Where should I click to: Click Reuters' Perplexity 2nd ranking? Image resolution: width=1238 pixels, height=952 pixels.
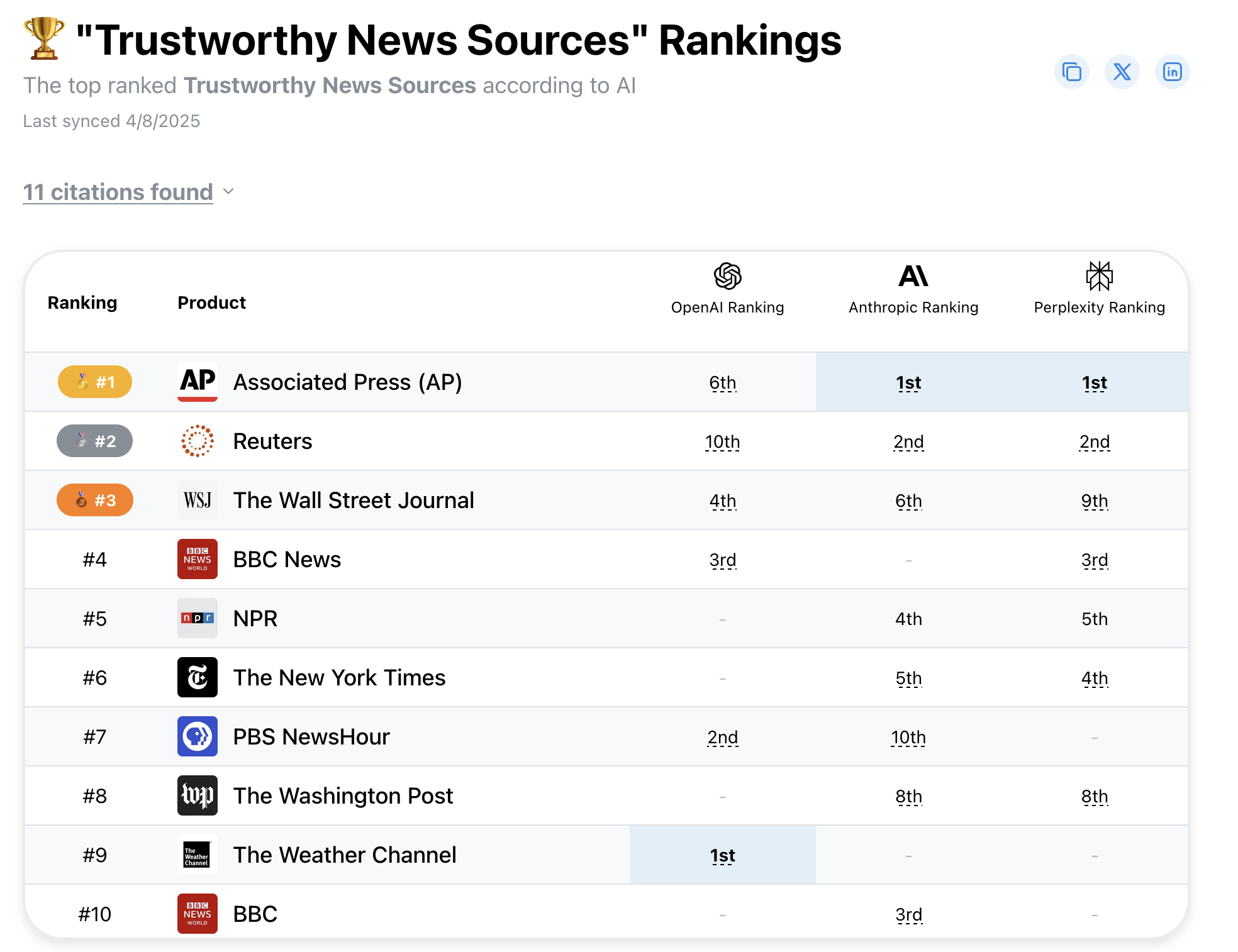1095,442
